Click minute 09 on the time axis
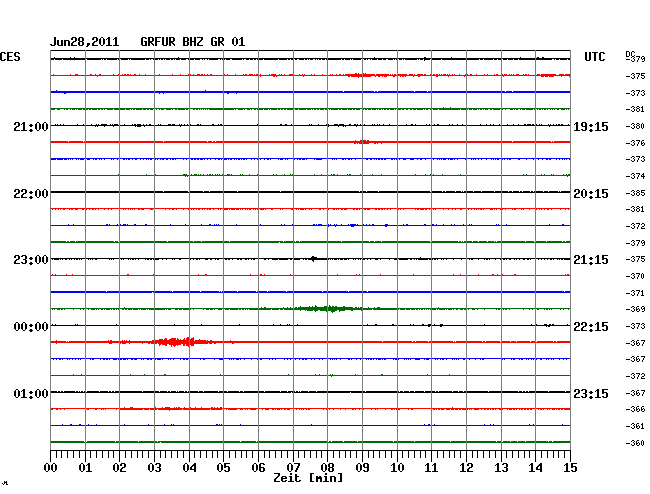 (x=362, y=467)
